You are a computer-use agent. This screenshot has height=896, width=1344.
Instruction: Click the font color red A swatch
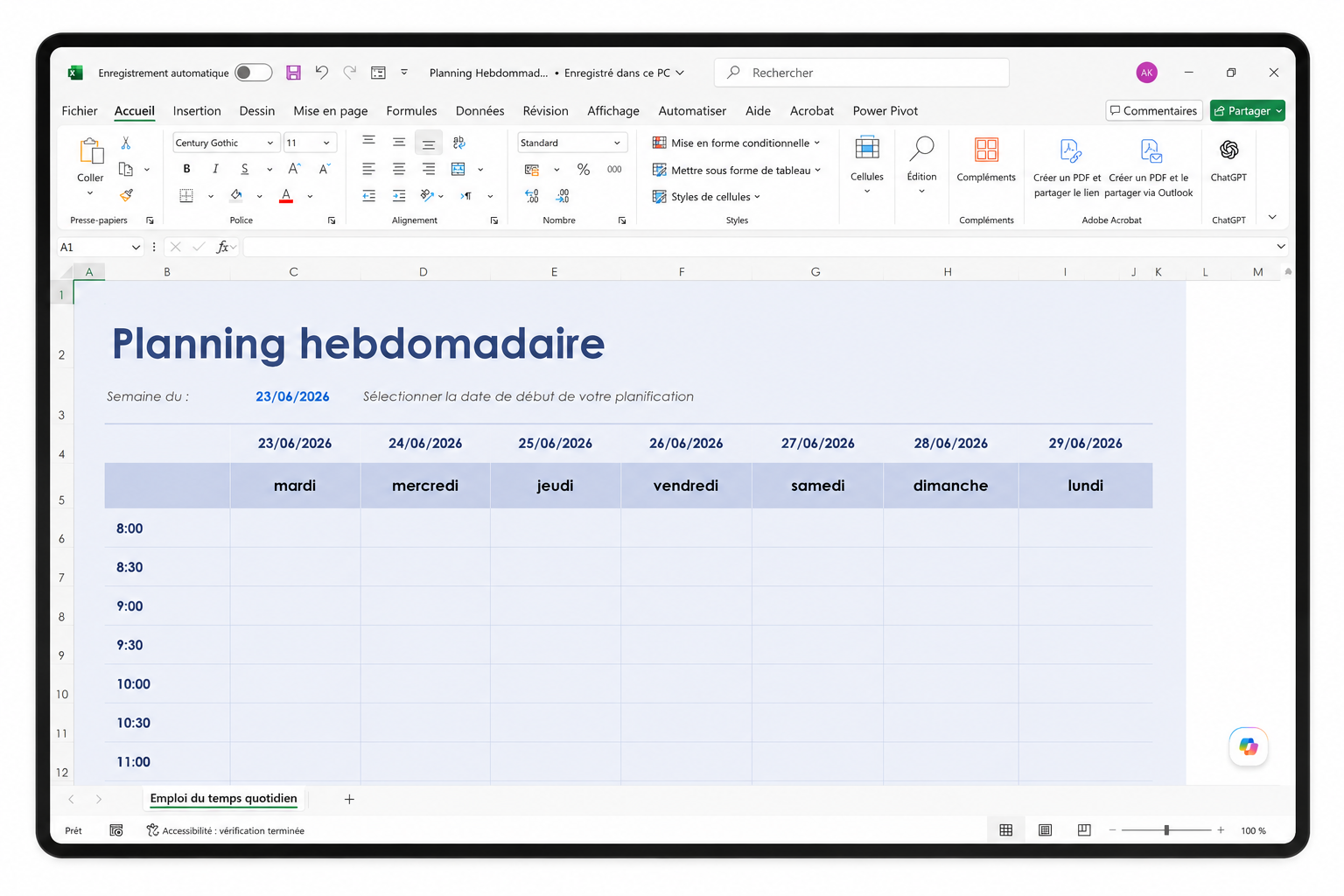[286, 196]
